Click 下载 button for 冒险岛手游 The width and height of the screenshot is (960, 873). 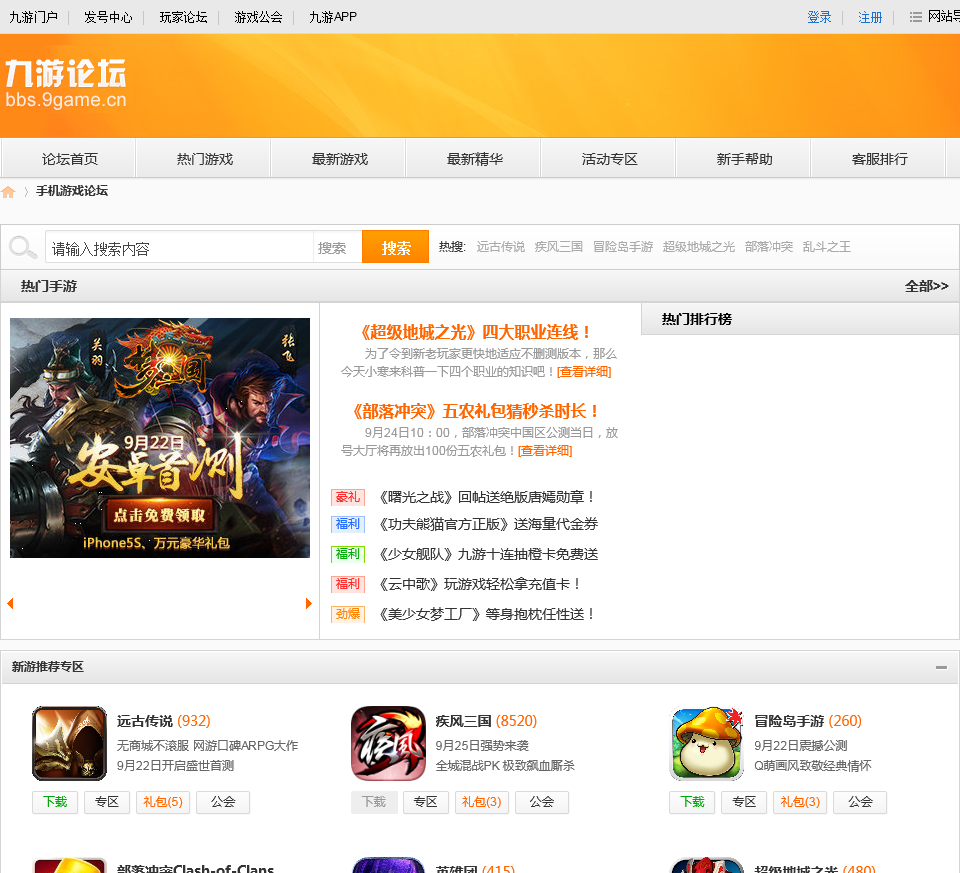click(692, 802)
